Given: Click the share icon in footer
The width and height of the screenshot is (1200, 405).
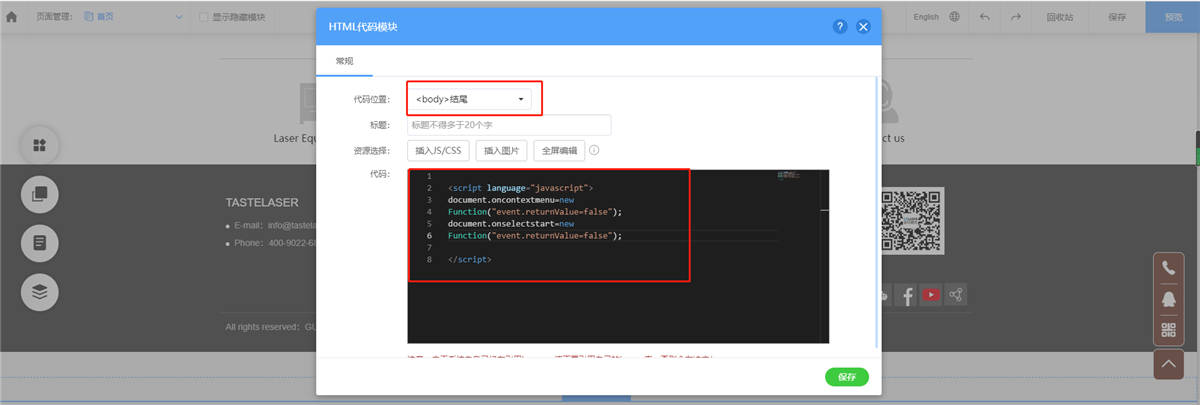Looking at the screenshot, I should pos(957,295).
